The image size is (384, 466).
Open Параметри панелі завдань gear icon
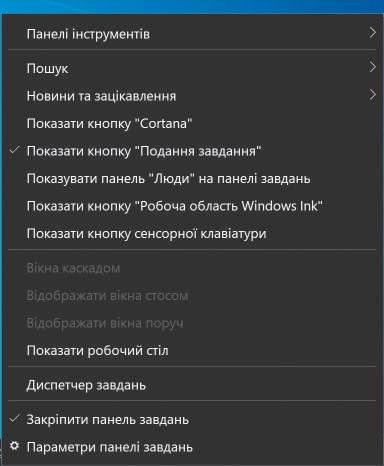pyautogui.click(x=14, y=446)
